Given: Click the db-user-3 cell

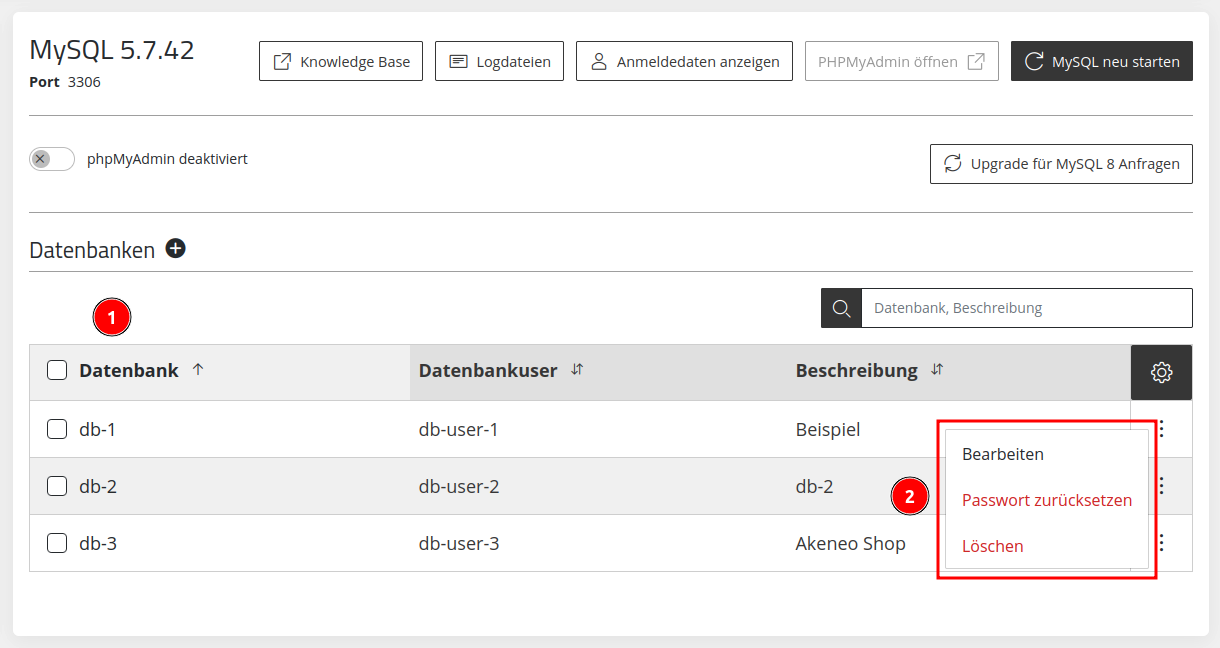Looking at the screenshot, I should pyautogui.click(x=459, y=543).
